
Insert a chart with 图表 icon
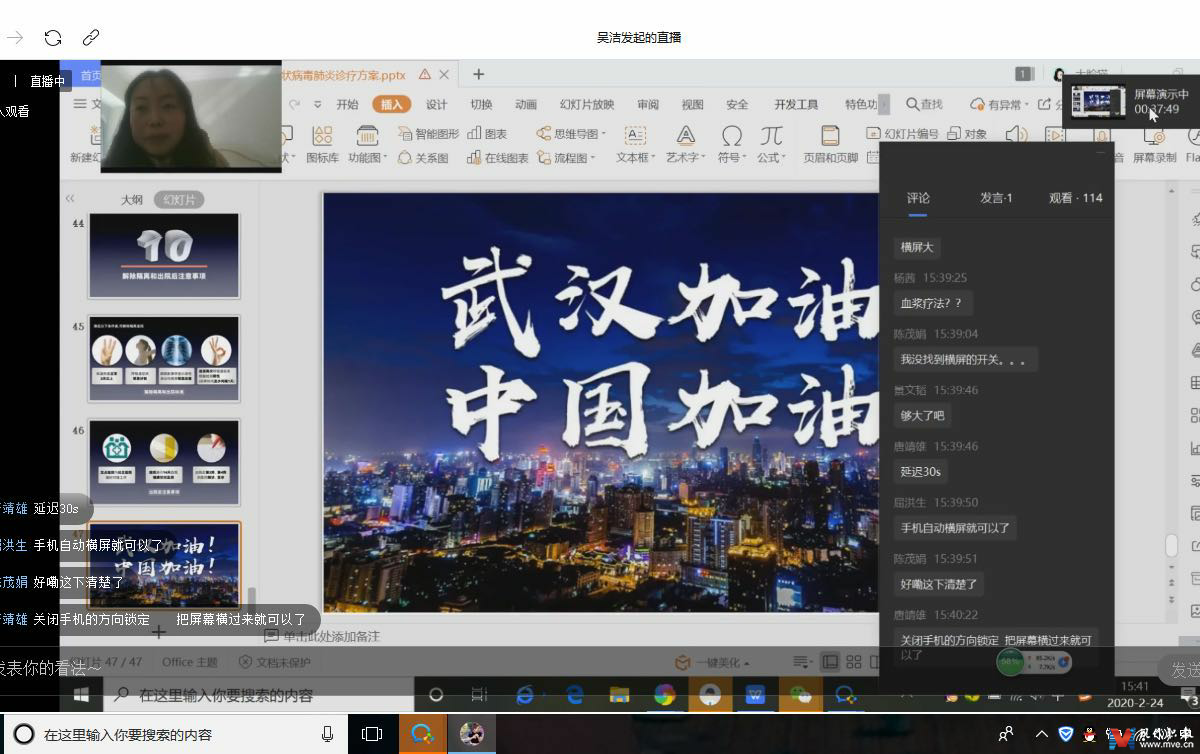coord(487,133)
